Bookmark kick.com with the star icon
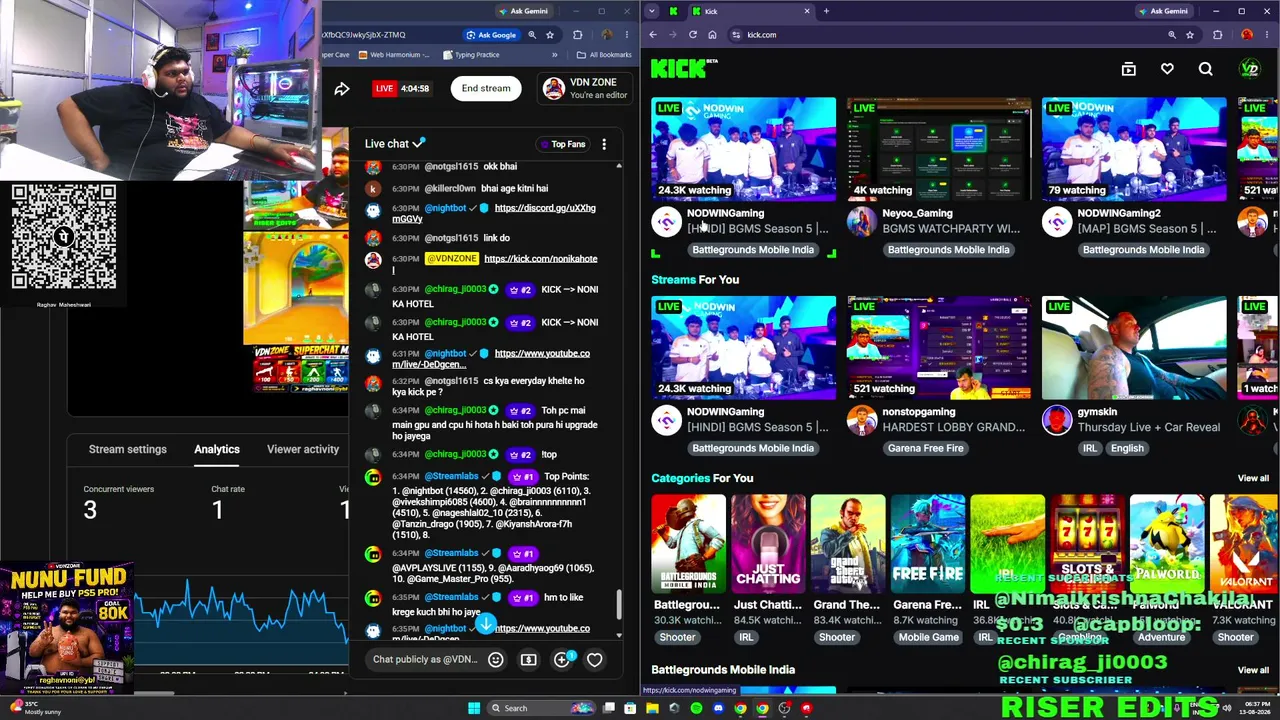This screenshot has height=720, width=1280. pos(1190,35)
